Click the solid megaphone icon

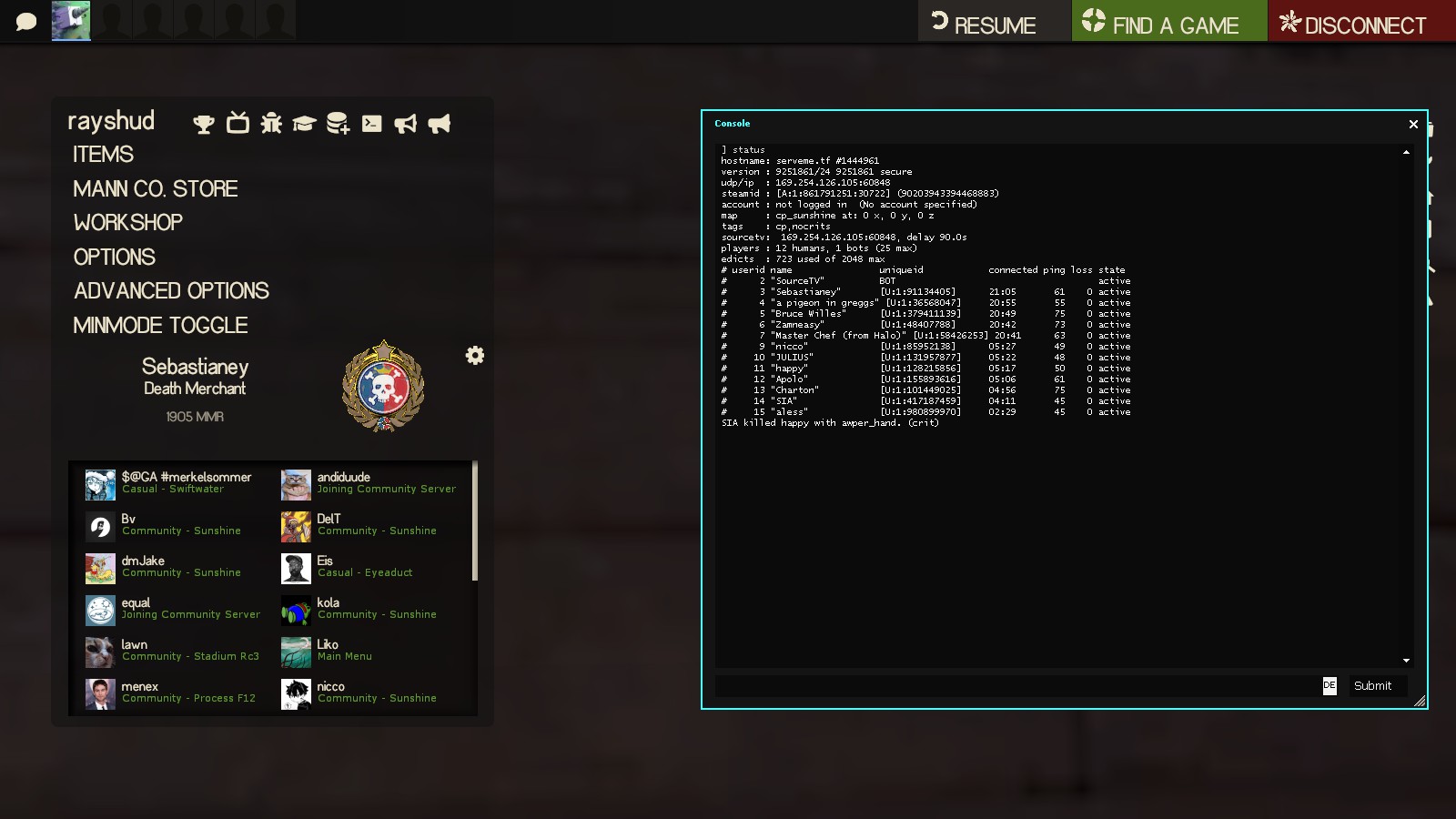pyautogui.click(x=439, y=124)
